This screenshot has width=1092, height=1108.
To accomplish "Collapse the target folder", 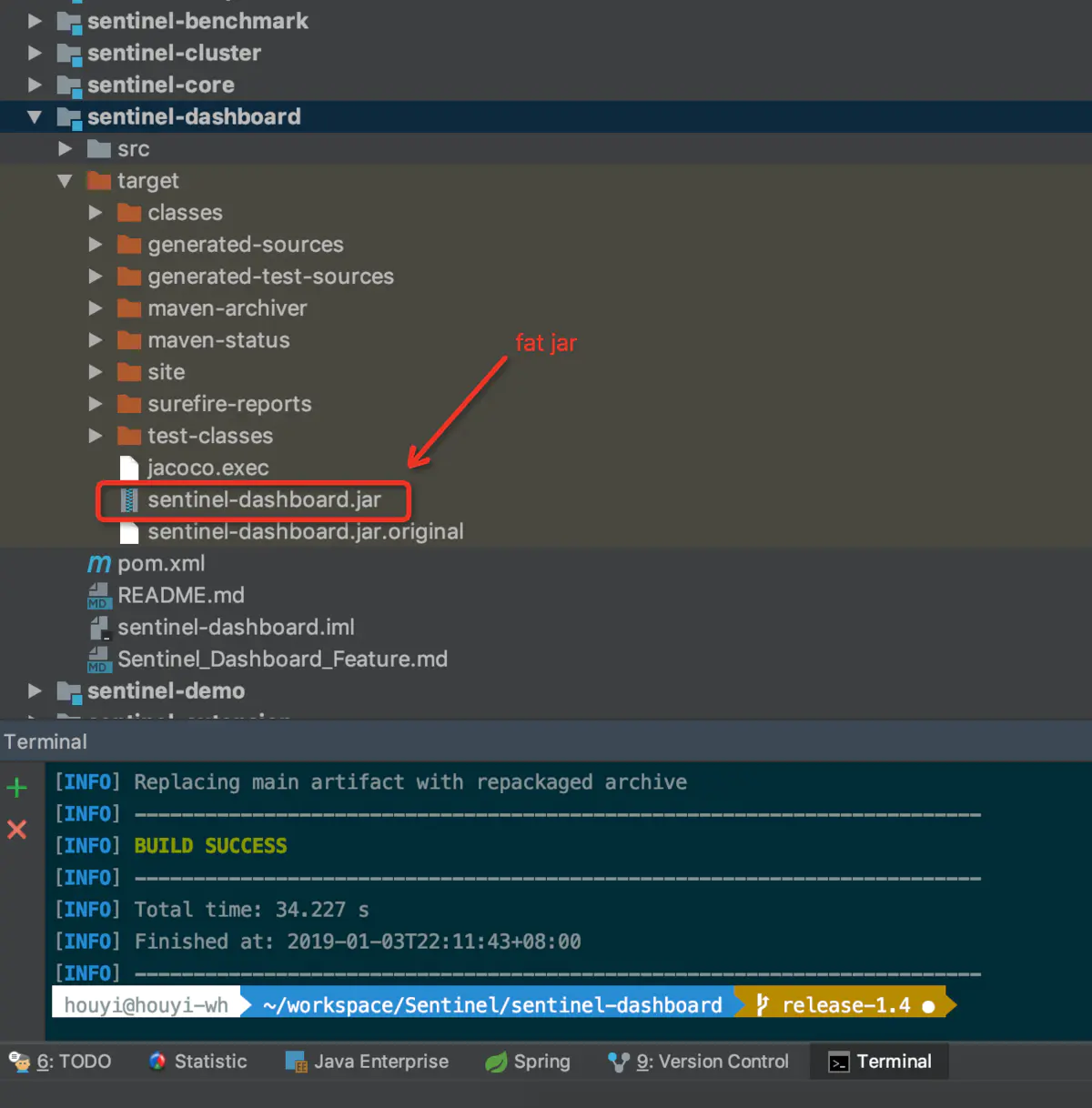I will coord(65,180).
